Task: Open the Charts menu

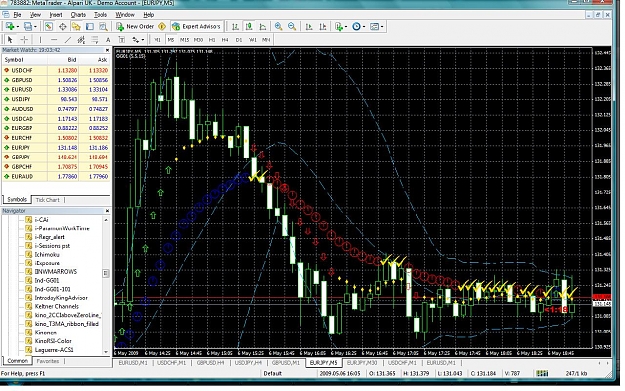Action: (78, 15)
